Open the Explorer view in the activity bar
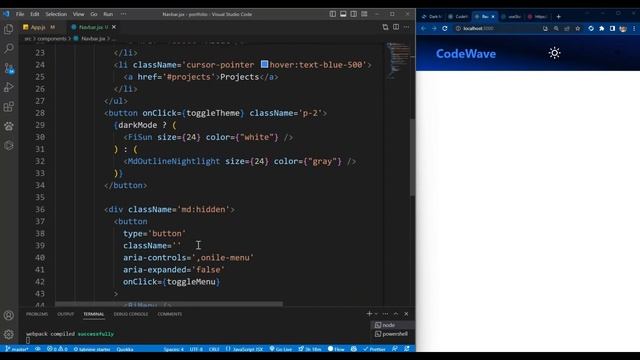The width and height of the screenshot is (640, 360). [x=9, y=29]
